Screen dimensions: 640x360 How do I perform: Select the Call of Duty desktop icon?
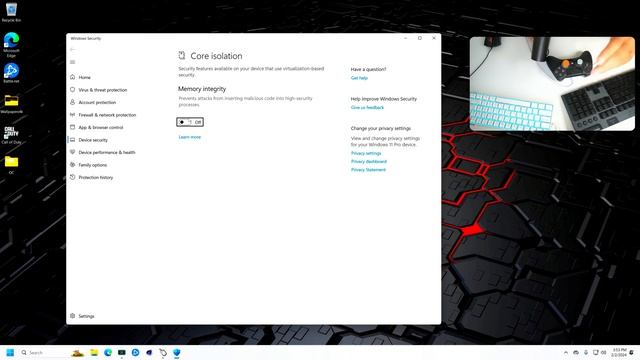[11, 135]
